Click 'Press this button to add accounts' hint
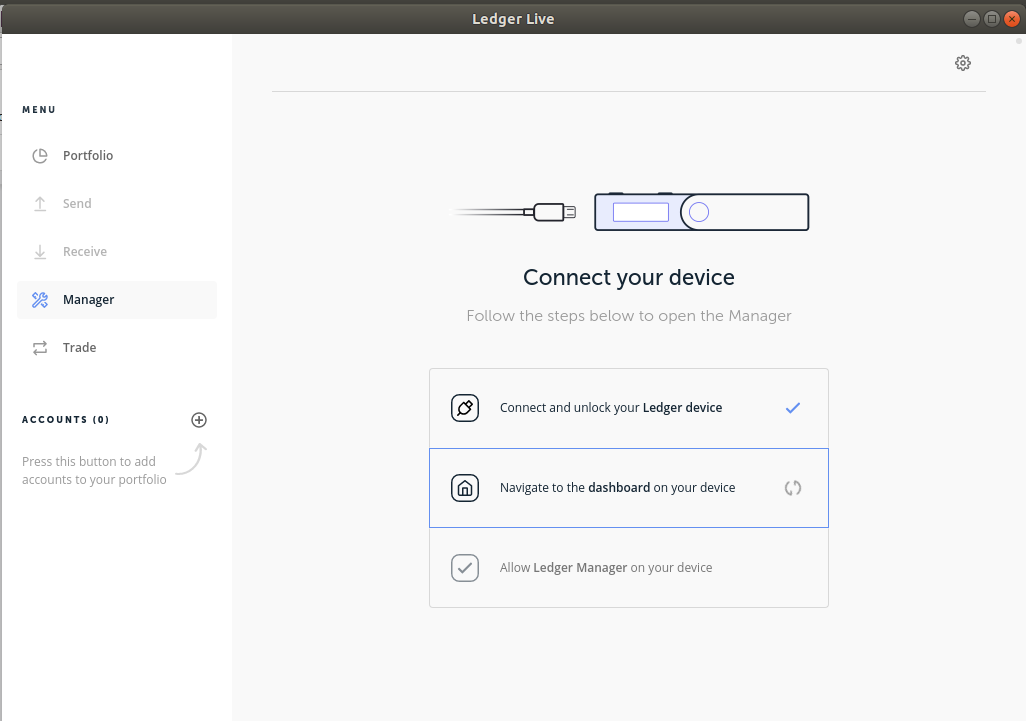This screenshot has height=721, width=1026. pyautogui.click(x=94, y=470)
